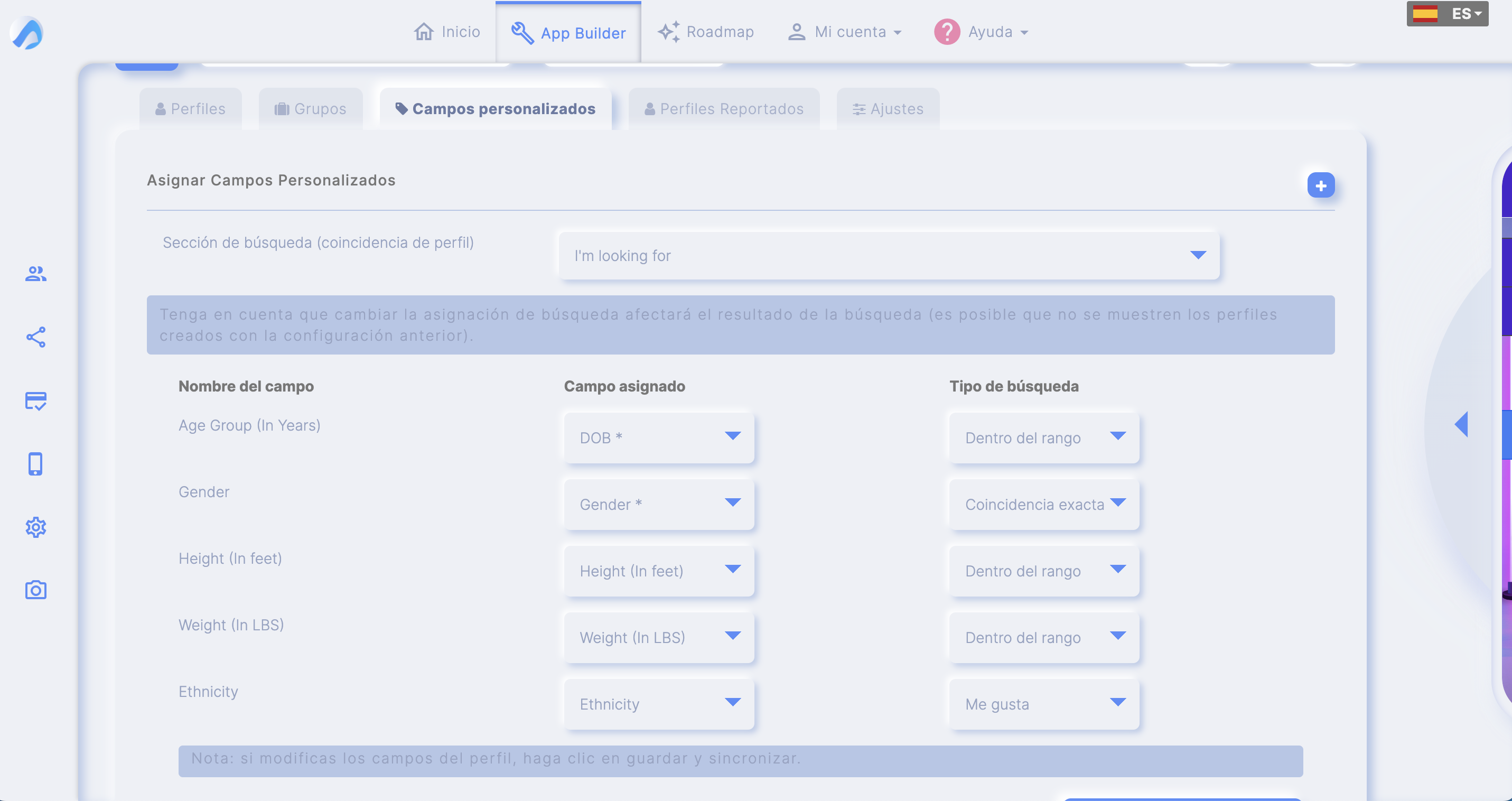The height and width of the screenshot is (801, 1512).
Task: Click the Nombre del campo column header
Action: pyautogui.click(x=246, y=386)
